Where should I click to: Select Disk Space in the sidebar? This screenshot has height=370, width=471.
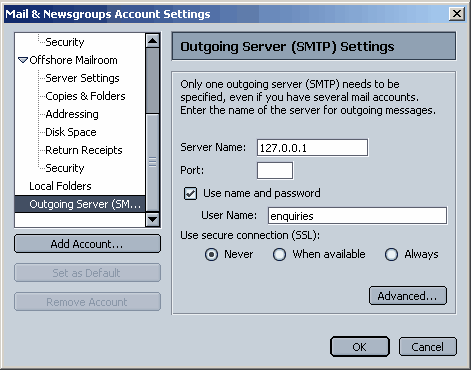71,132
